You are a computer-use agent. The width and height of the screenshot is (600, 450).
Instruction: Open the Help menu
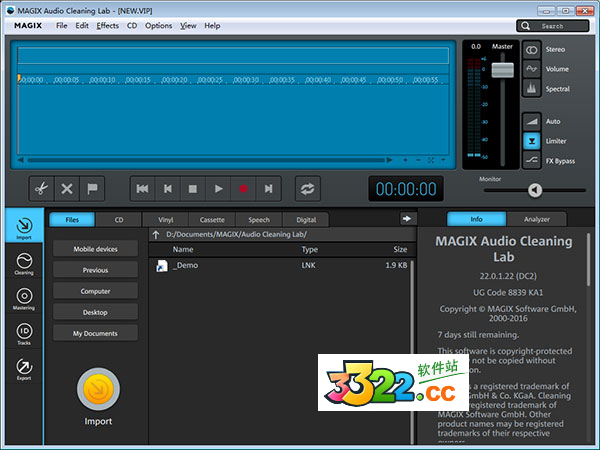tap(212, 26)
